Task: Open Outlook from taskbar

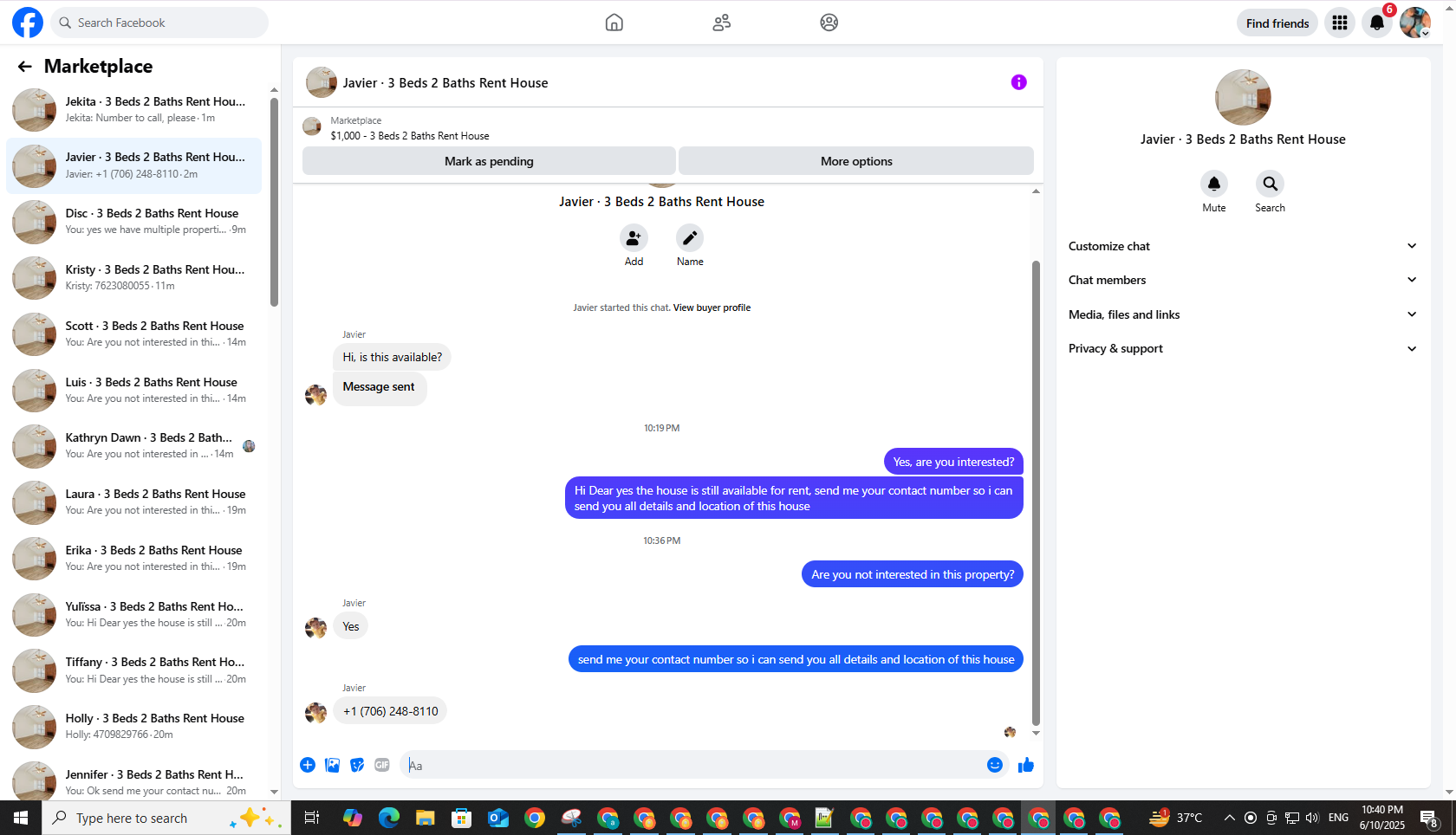Action: tap(498, 818)
